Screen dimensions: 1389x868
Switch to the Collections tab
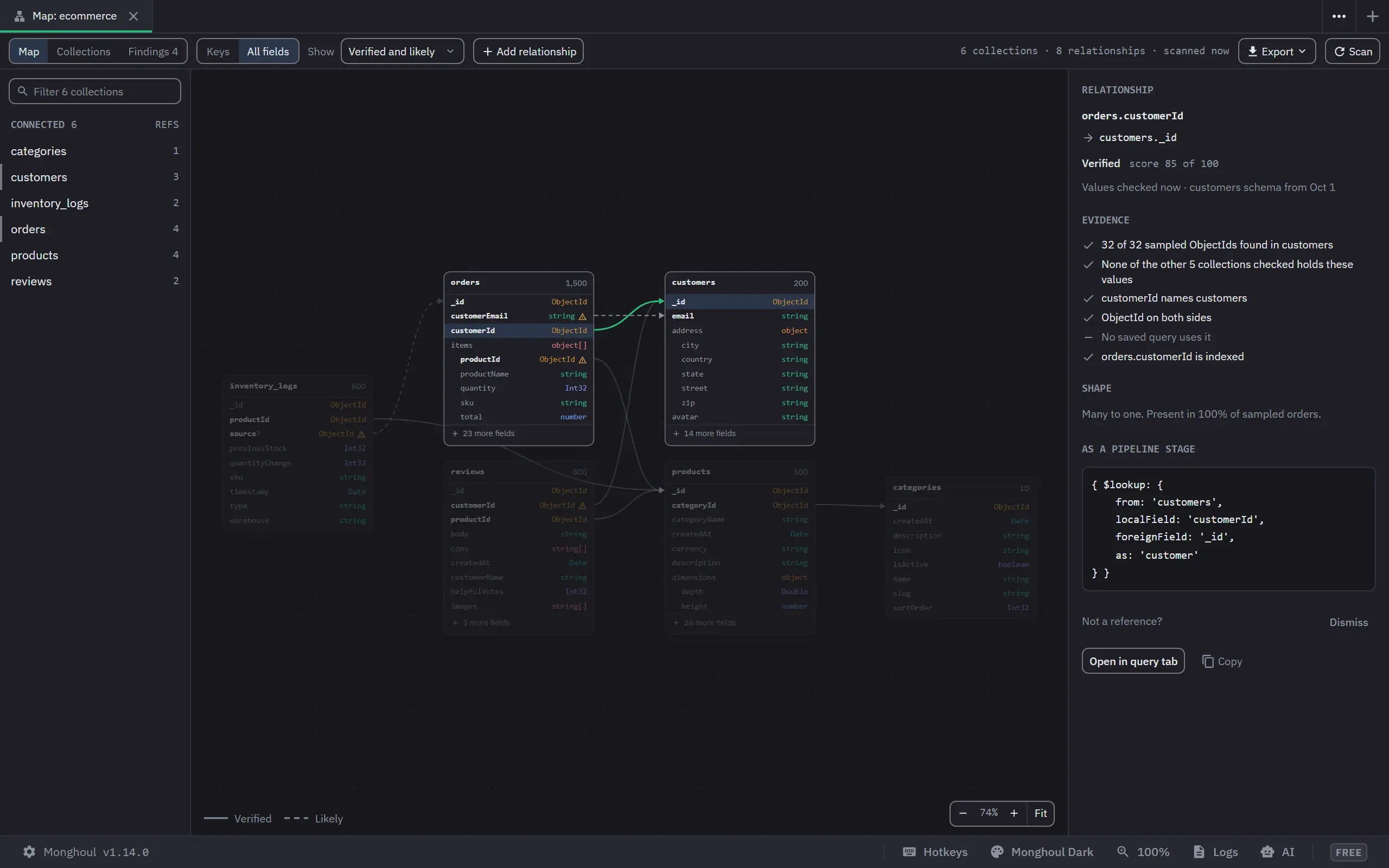click(x=83, y=51)
